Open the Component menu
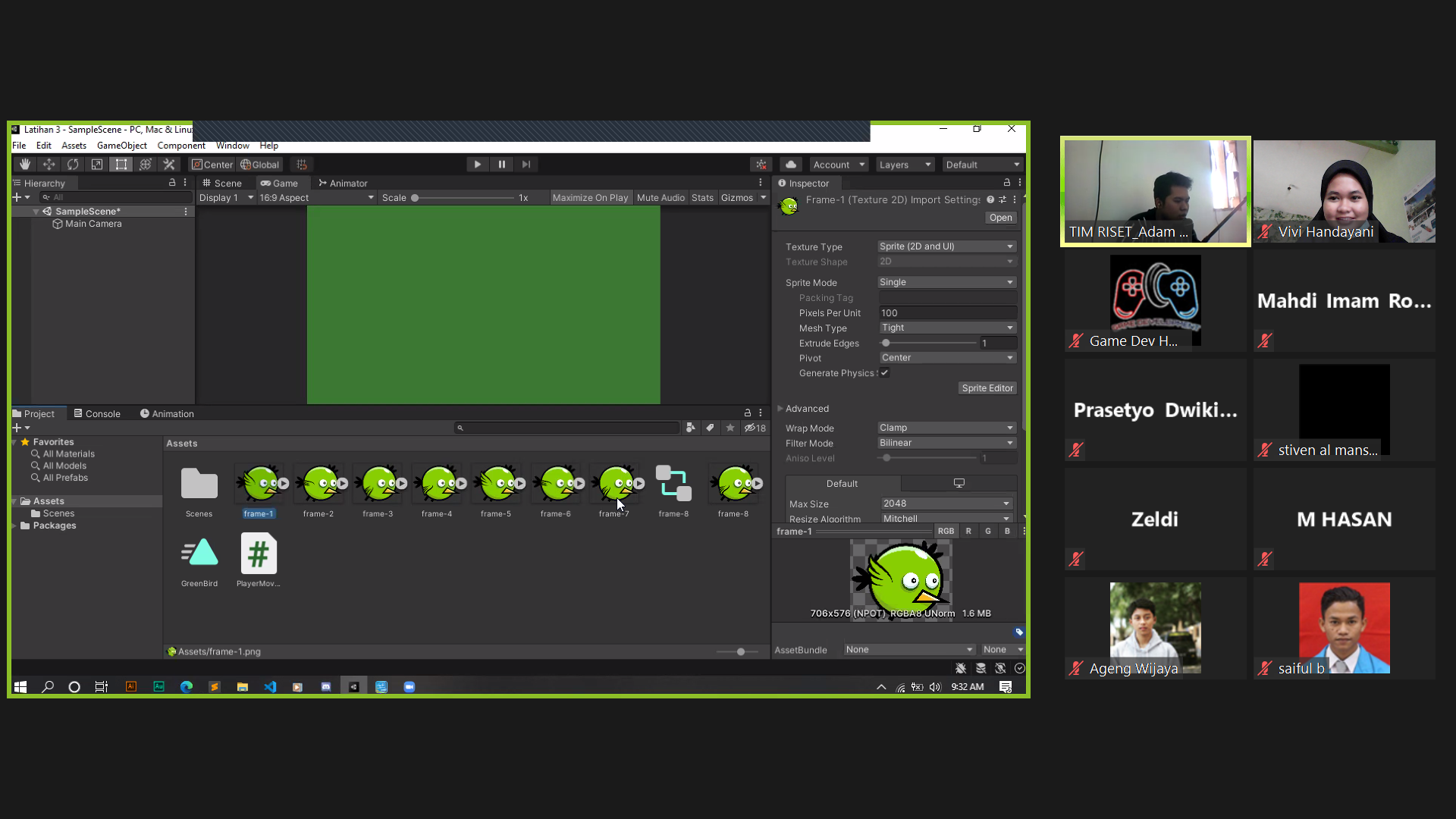Image resolution: width=1456 pixels, height=819 pixels. [x=181, y=146]
